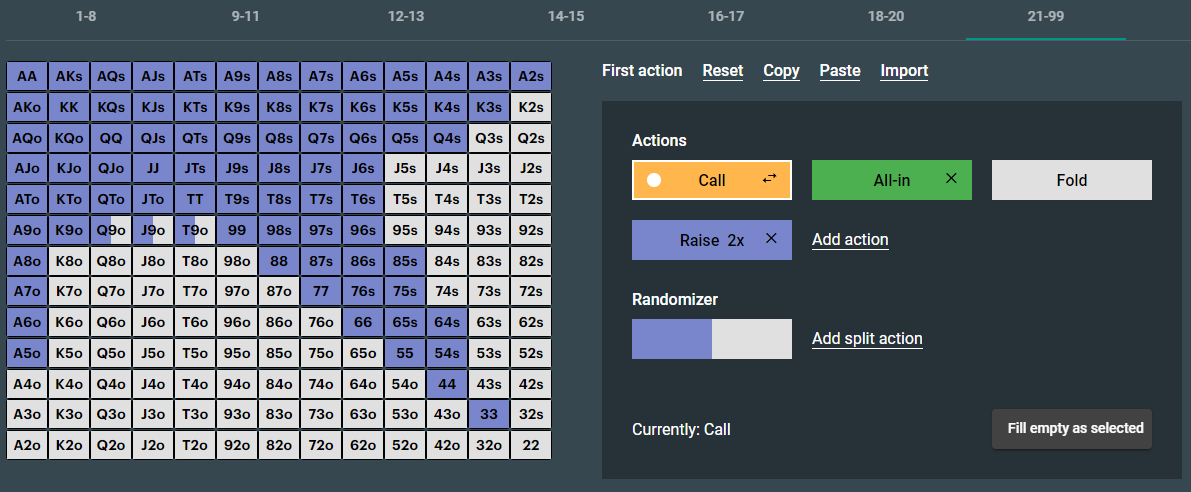The image size is (1191, 492).
Task: Remove the All-in action with its X
Action: tap(950, 178)
